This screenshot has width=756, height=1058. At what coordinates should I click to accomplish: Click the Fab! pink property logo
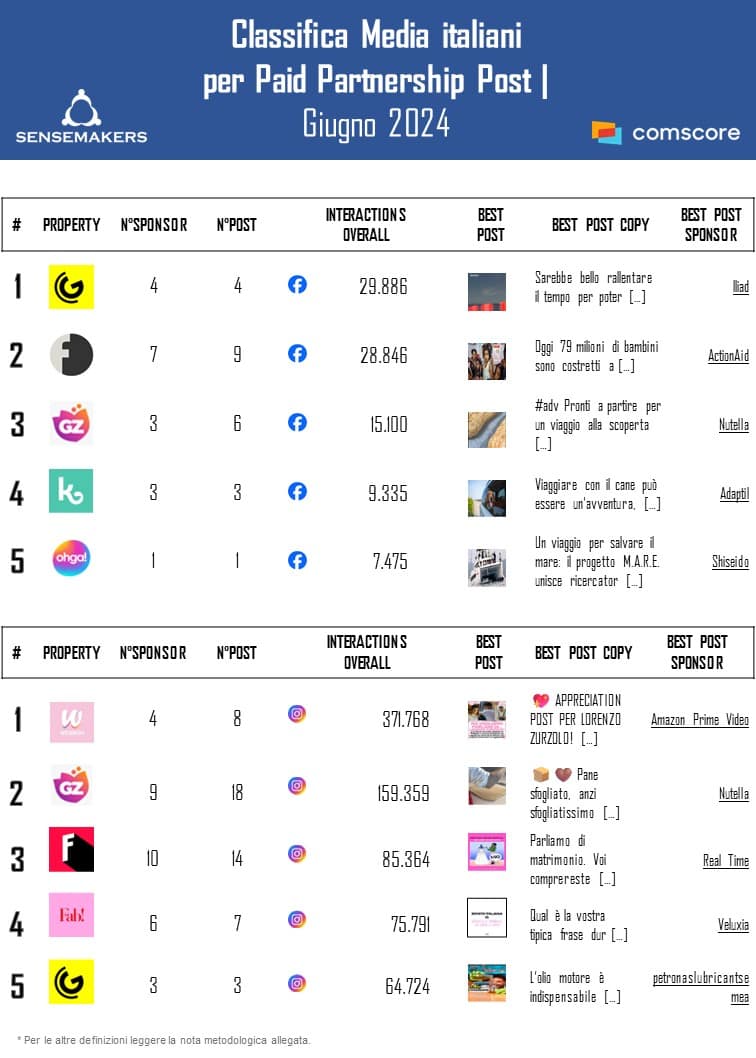tap(71, 915)
